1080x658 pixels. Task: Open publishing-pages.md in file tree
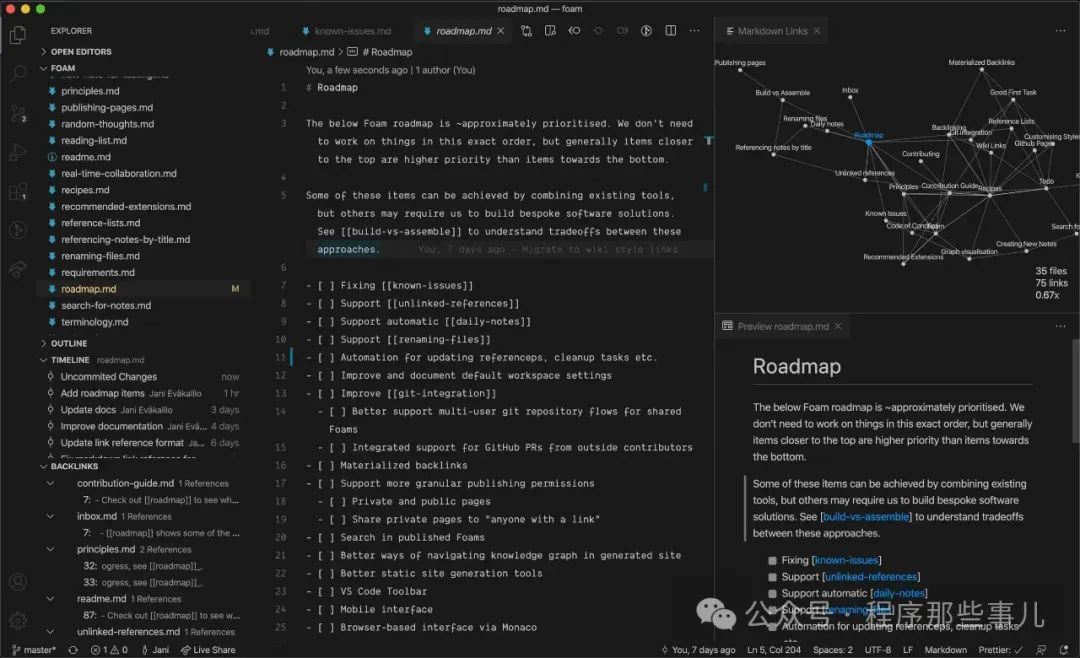107,107
